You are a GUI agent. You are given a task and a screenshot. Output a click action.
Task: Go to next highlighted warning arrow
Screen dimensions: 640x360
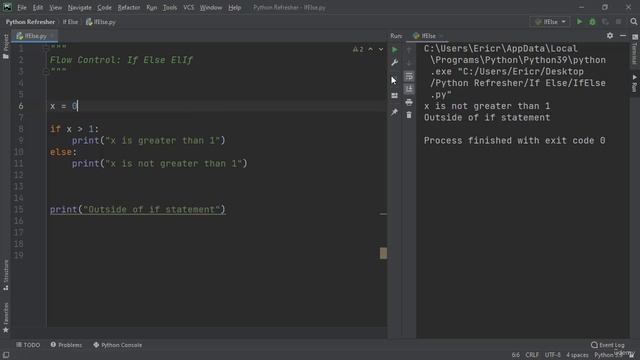[x=381, y=49]
